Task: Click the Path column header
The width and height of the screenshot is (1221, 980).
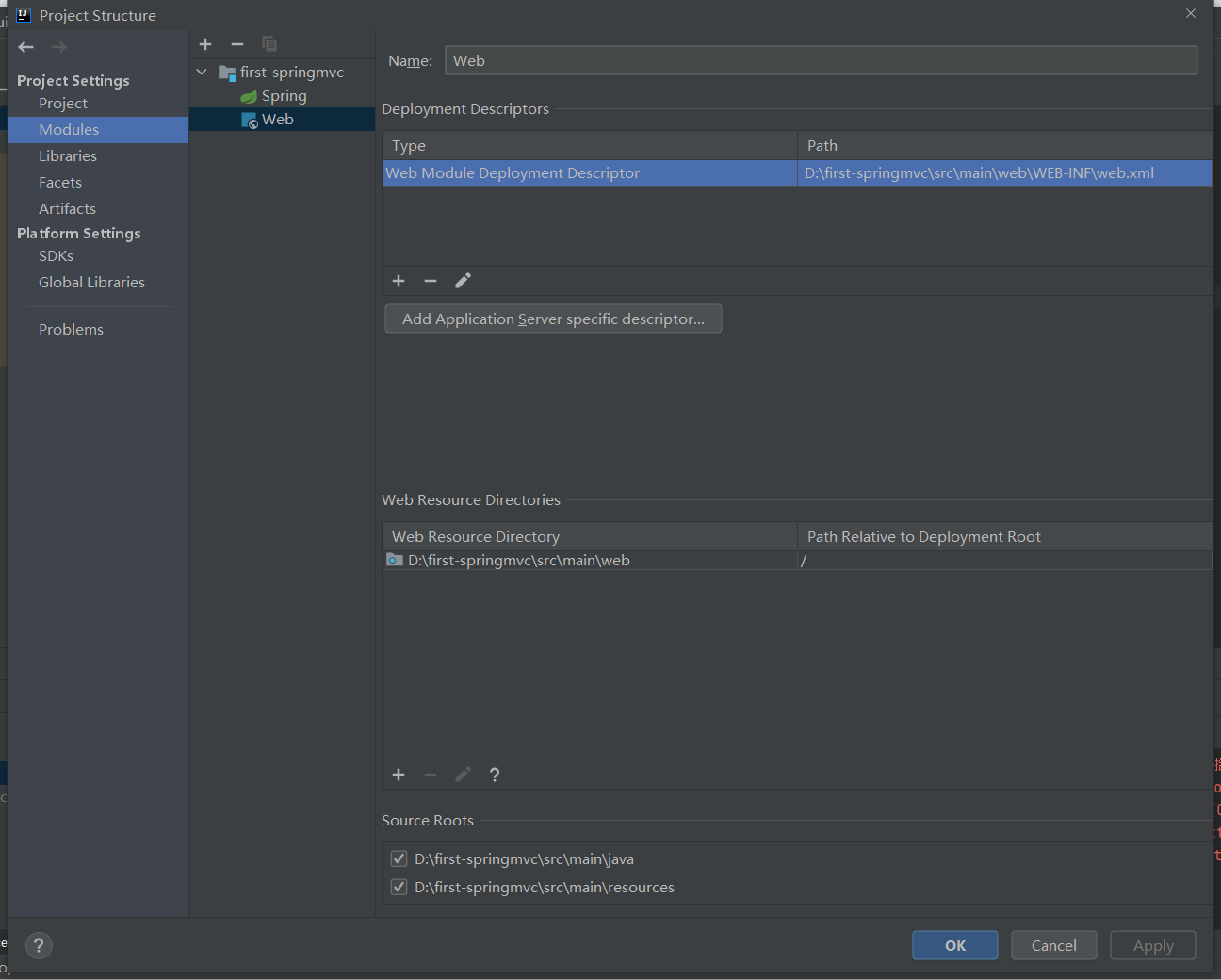Action: [1004, 146]
